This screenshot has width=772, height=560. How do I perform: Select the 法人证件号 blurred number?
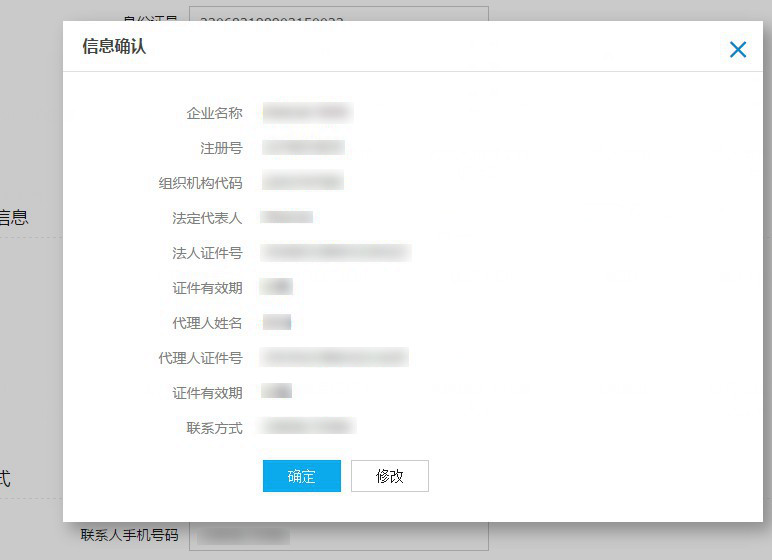pos(334,252)
